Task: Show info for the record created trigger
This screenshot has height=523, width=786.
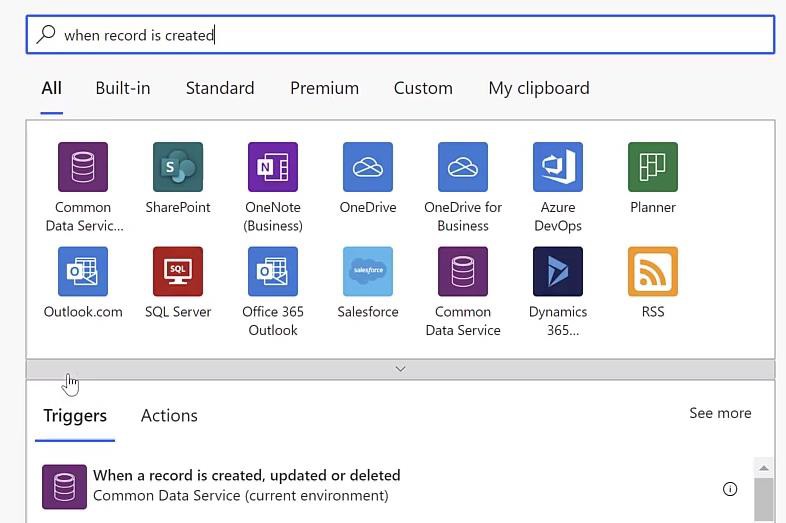Action: 730,488
